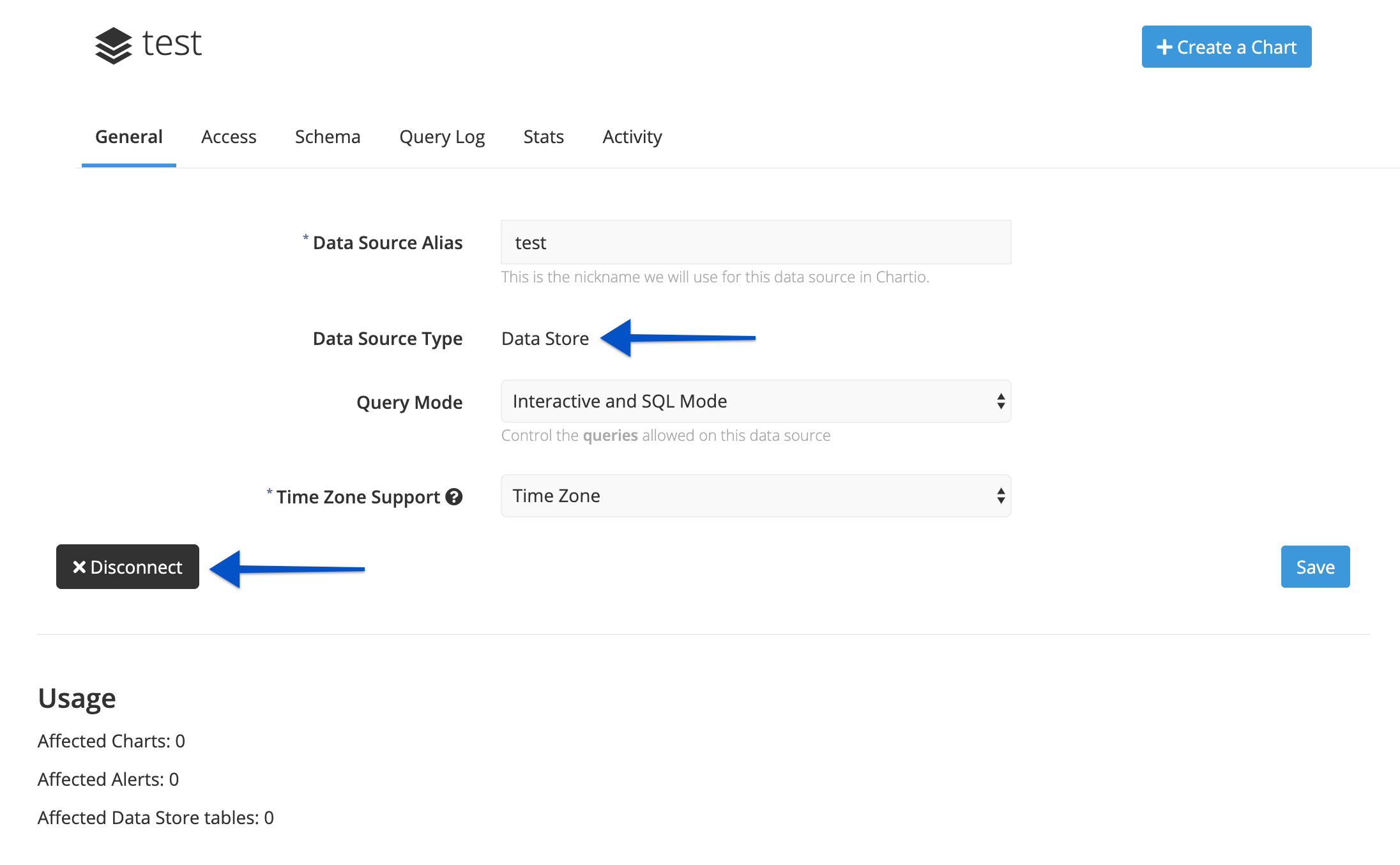View the Stats tab
The height and width of the screenshot is (865, 1400).
[544, 137]
